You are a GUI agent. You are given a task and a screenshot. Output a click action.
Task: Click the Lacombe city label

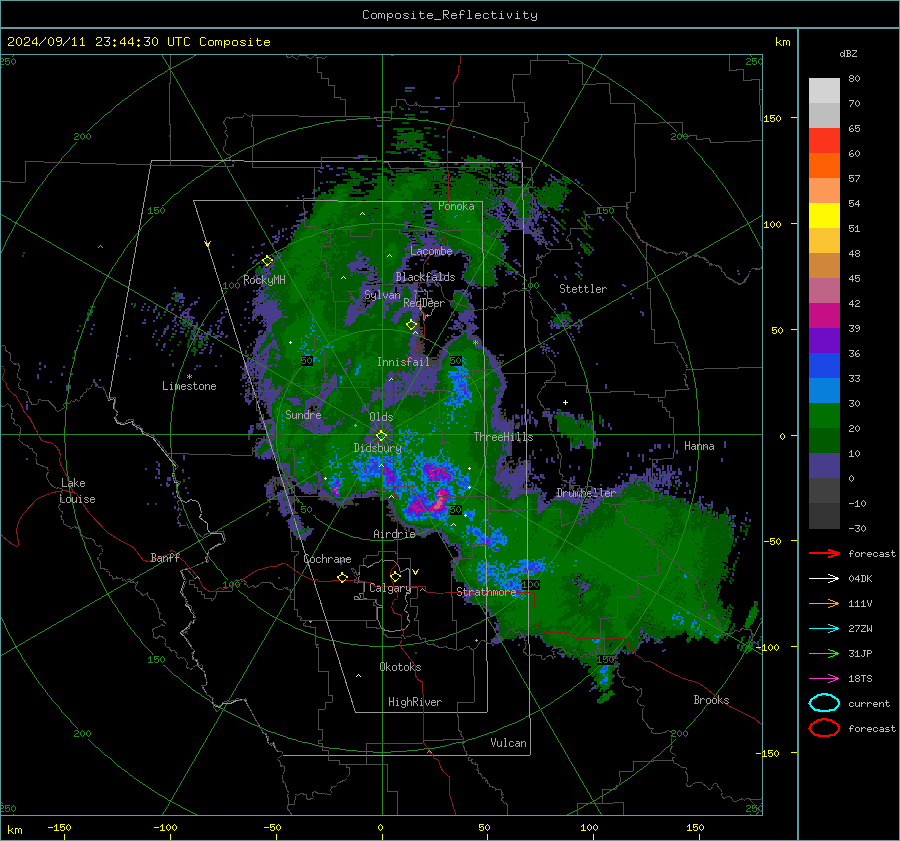431,251
